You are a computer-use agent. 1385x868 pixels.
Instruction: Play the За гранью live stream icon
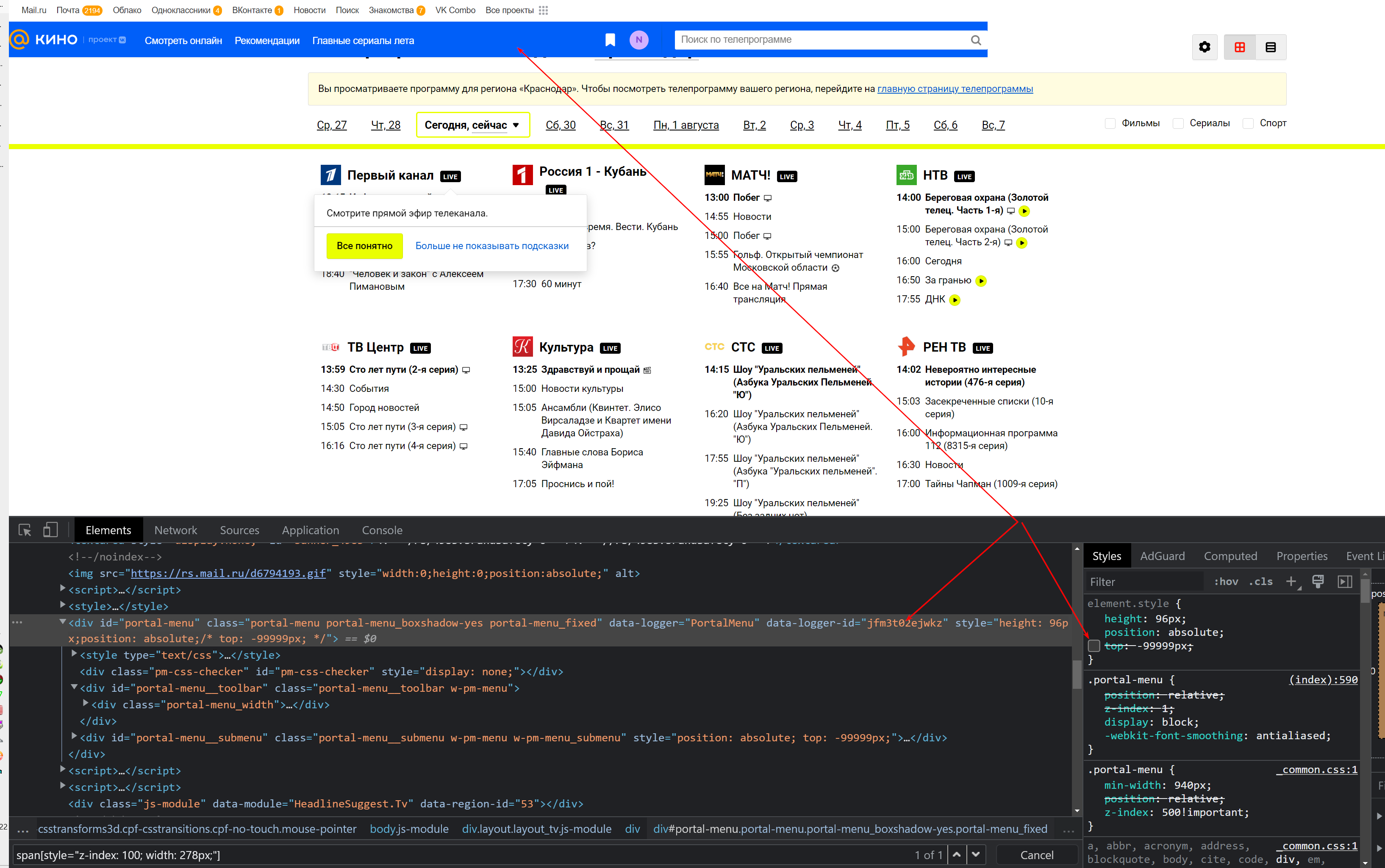coord(982,281)
